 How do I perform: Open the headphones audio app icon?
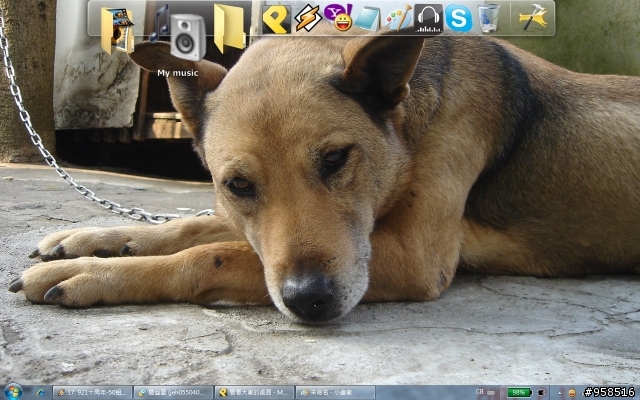pyautogui.click(x=429, y=18)
